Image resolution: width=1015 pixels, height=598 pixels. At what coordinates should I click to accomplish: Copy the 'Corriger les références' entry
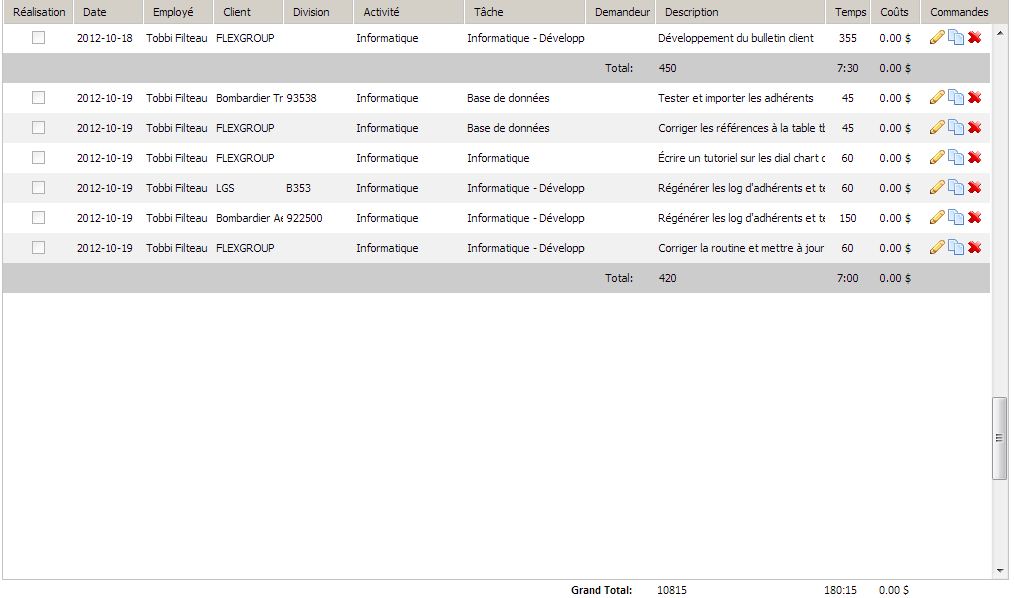tap(955, 127)
